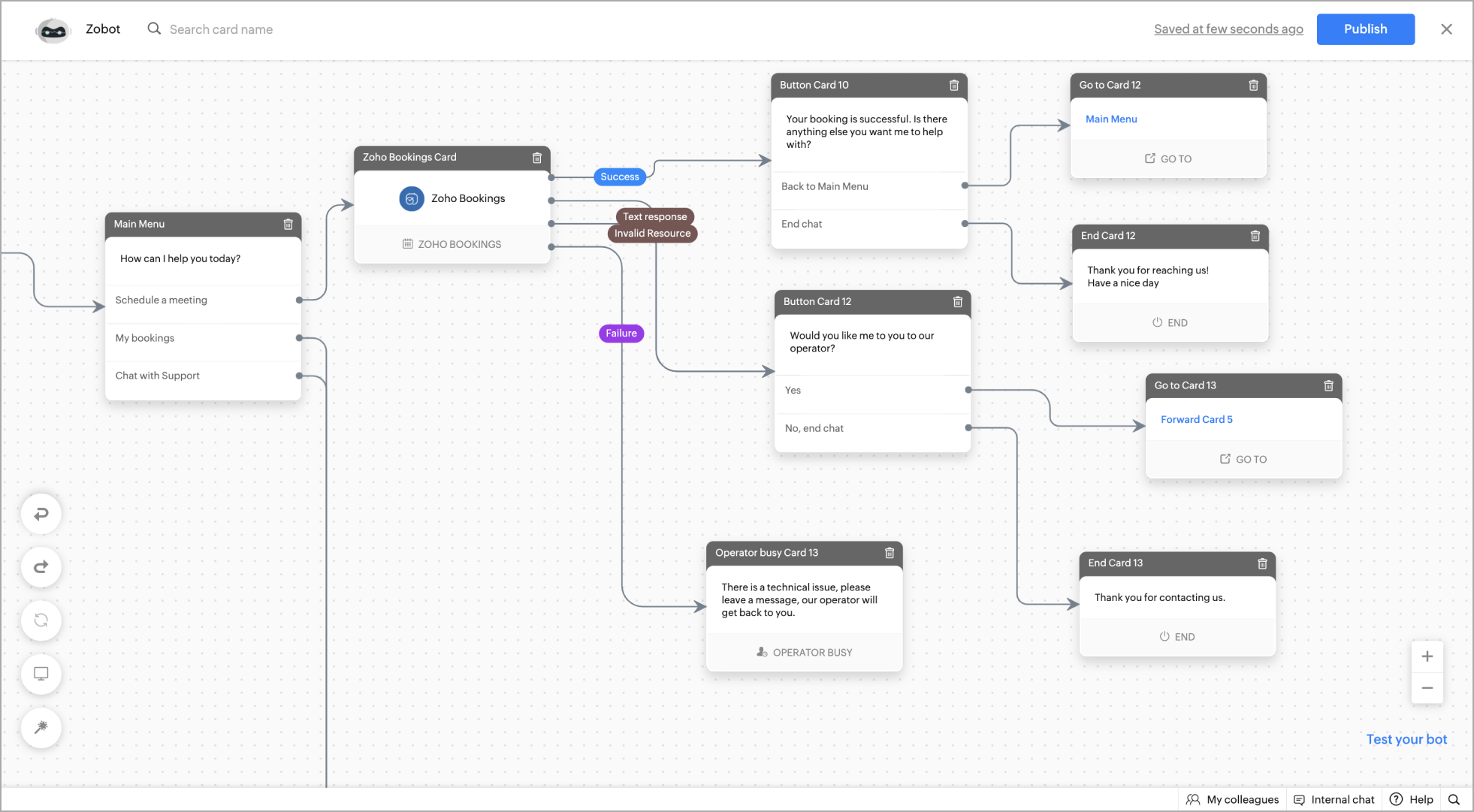Delete Operator busy Card 13
Viewport: 1474px width, 812px height.
tap(890, 553)
